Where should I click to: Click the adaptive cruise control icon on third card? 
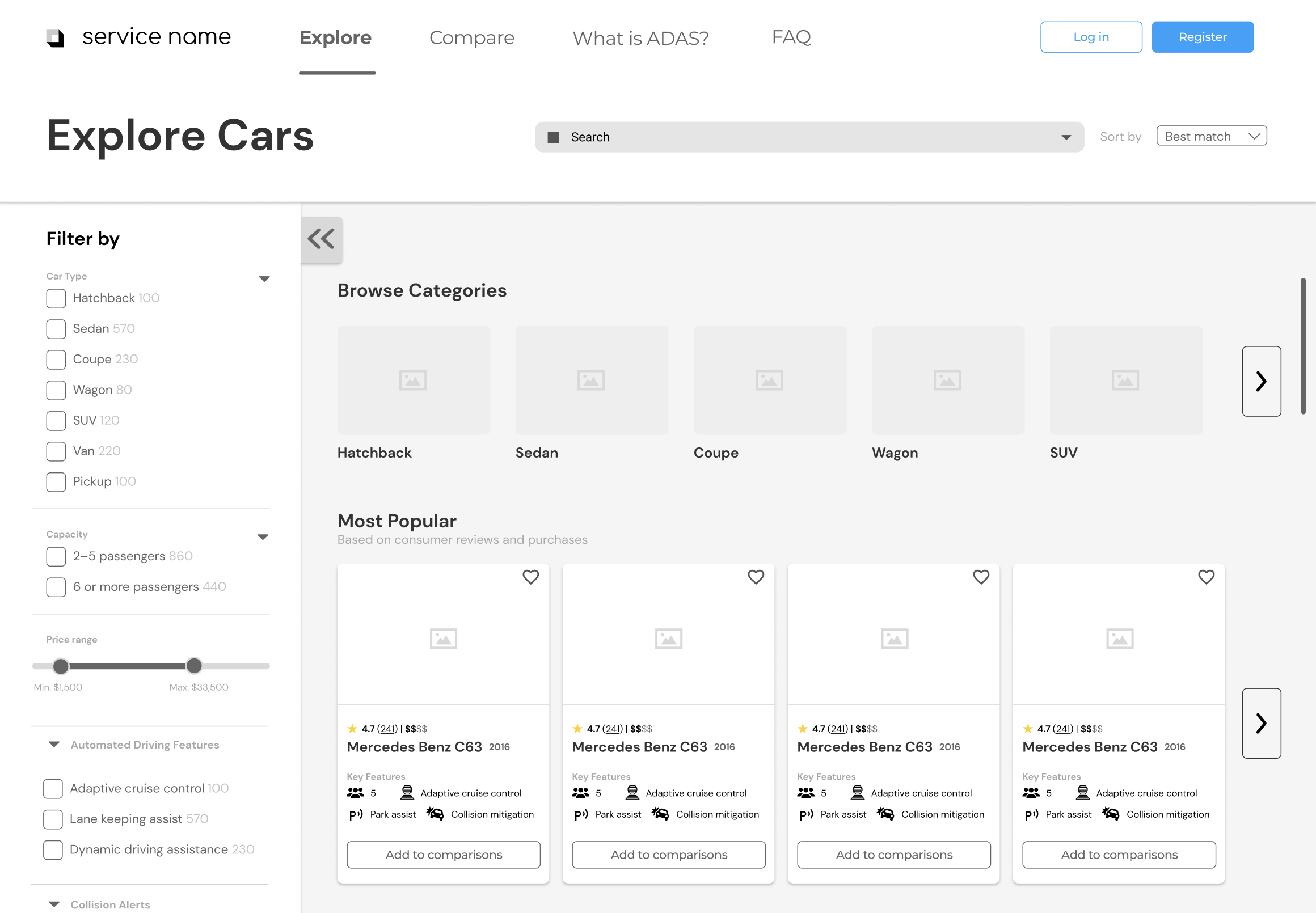(x=858, y=793)
